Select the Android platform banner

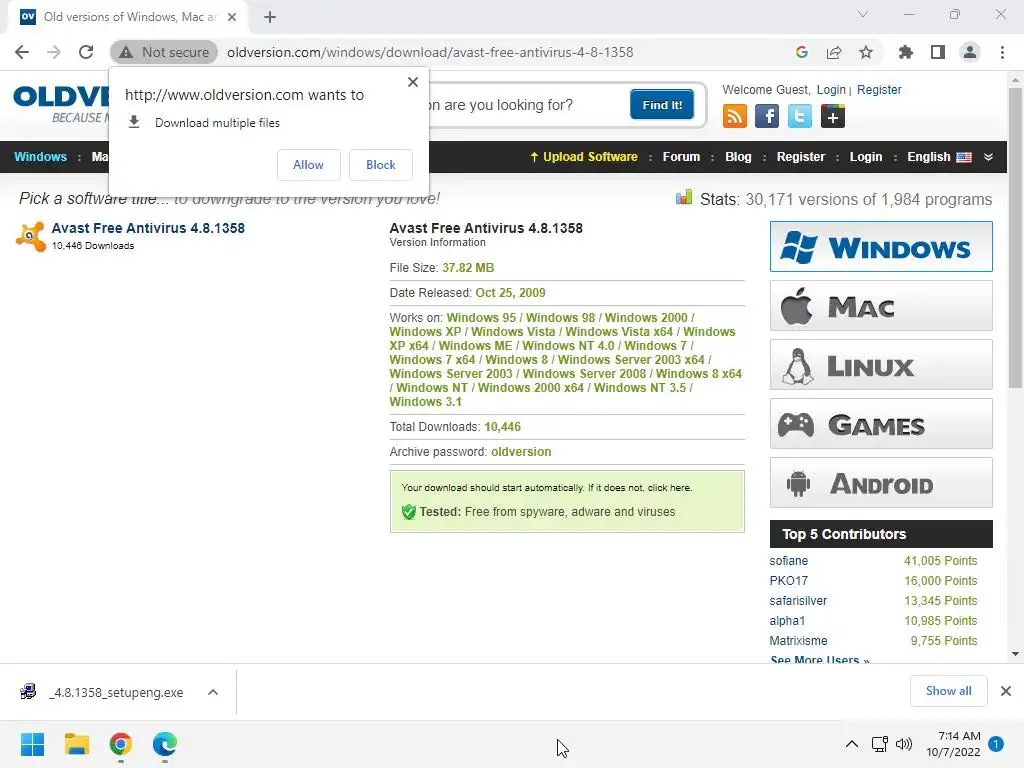881,483
